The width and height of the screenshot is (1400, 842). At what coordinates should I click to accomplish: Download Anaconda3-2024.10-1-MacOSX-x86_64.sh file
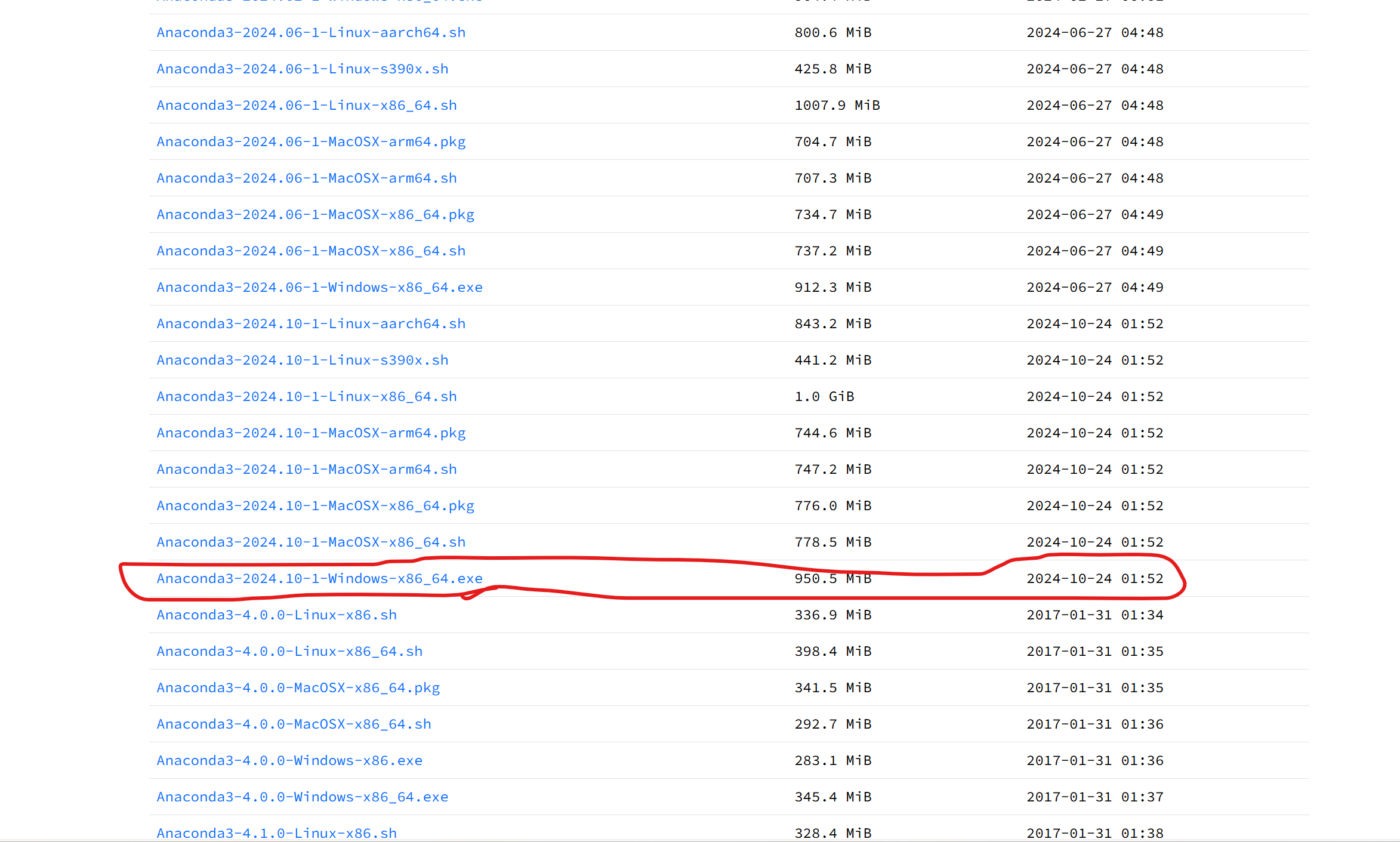(x=311, y=542)
